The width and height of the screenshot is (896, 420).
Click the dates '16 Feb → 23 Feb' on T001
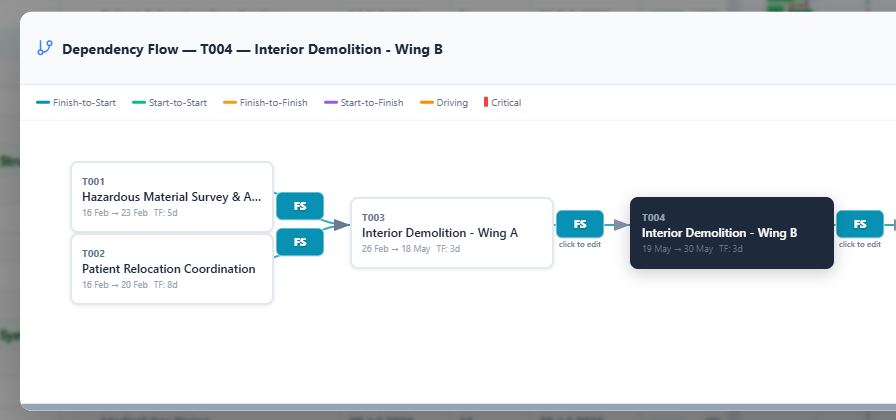tap(115, 213)
